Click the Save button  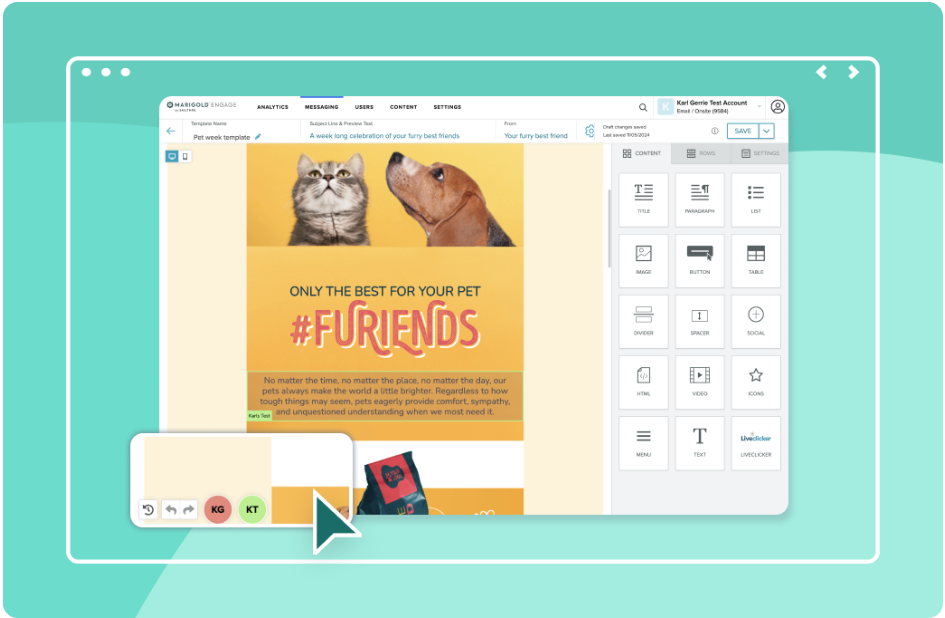(x=742, y=131)
